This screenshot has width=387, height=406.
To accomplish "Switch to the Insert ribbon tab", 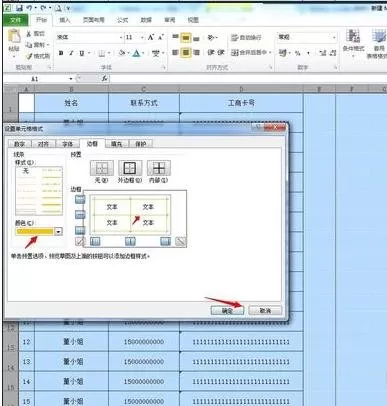I will [65, 20].
